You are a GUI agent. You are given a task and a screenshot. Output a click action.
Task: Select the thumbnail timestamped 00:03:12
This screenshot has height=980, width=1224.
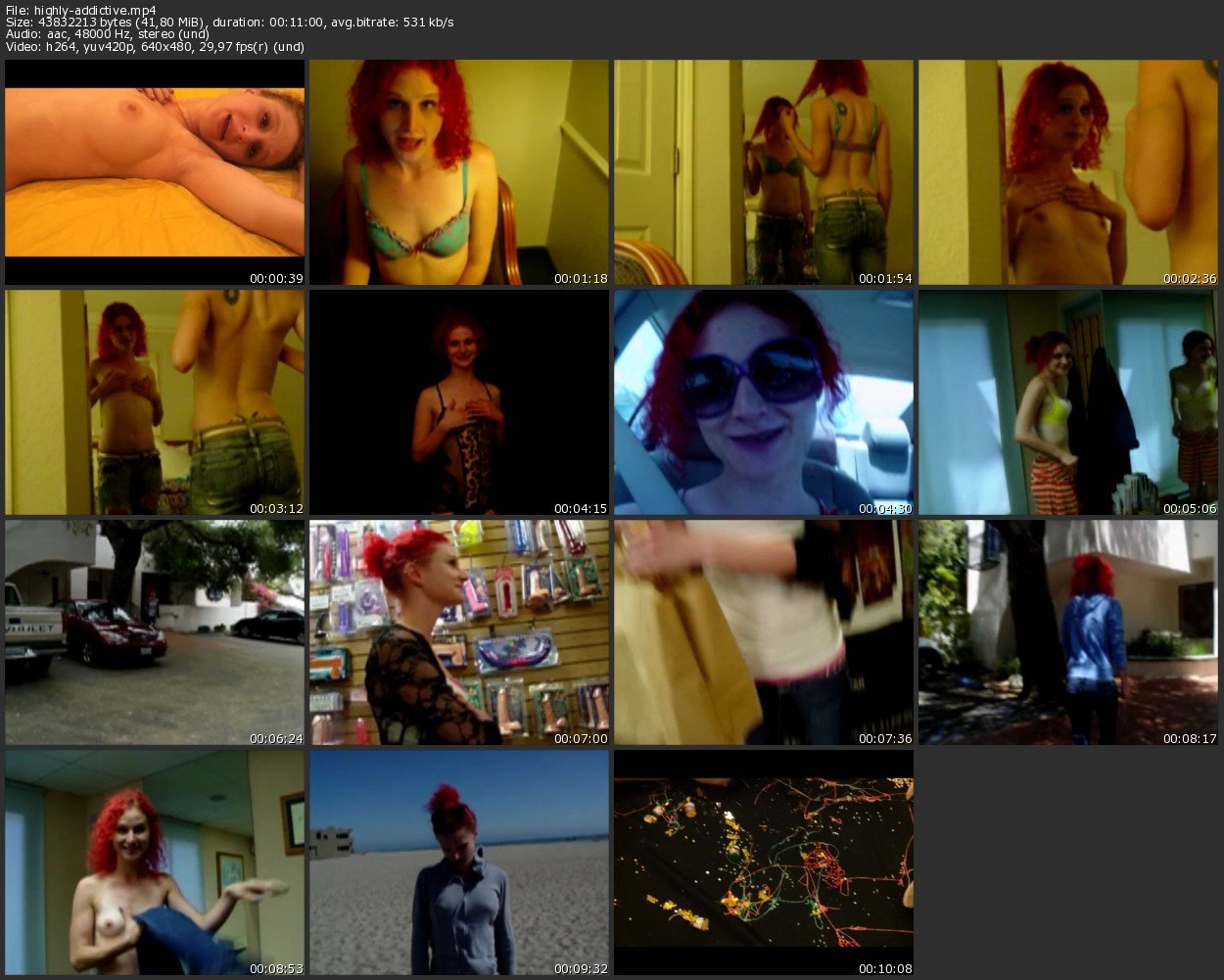(155, 402)
